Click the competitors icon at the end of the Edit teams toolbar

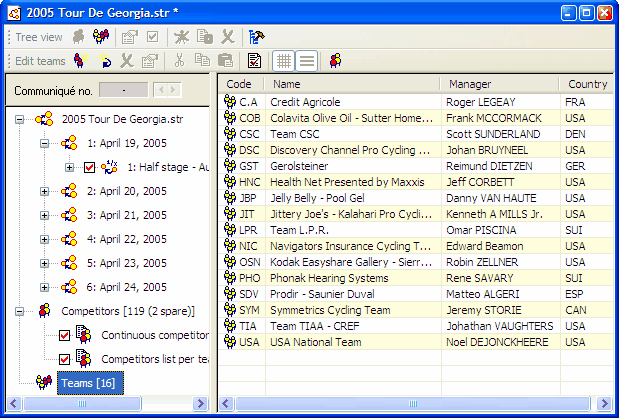335,61
